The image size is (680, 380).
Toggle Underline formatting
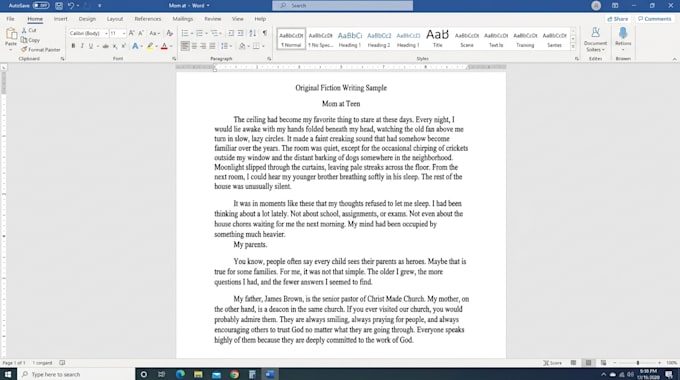point(91,46)
